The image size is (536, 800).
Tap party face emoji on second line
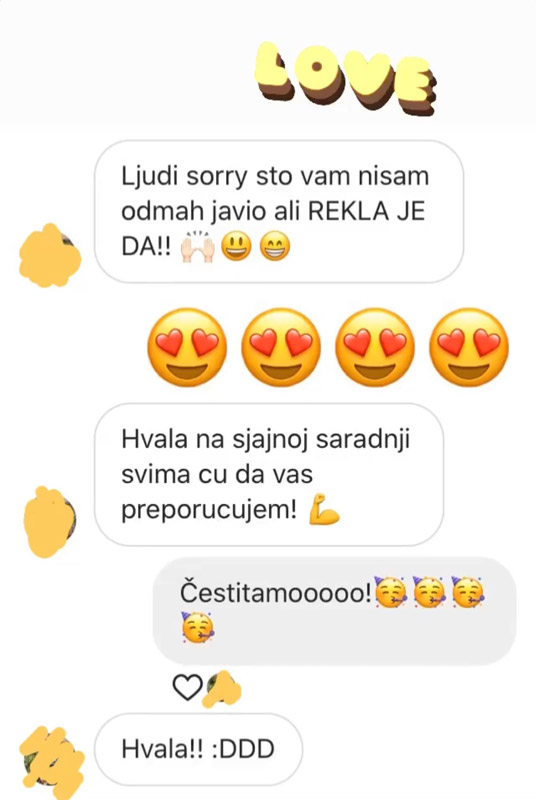pos(197,627)
